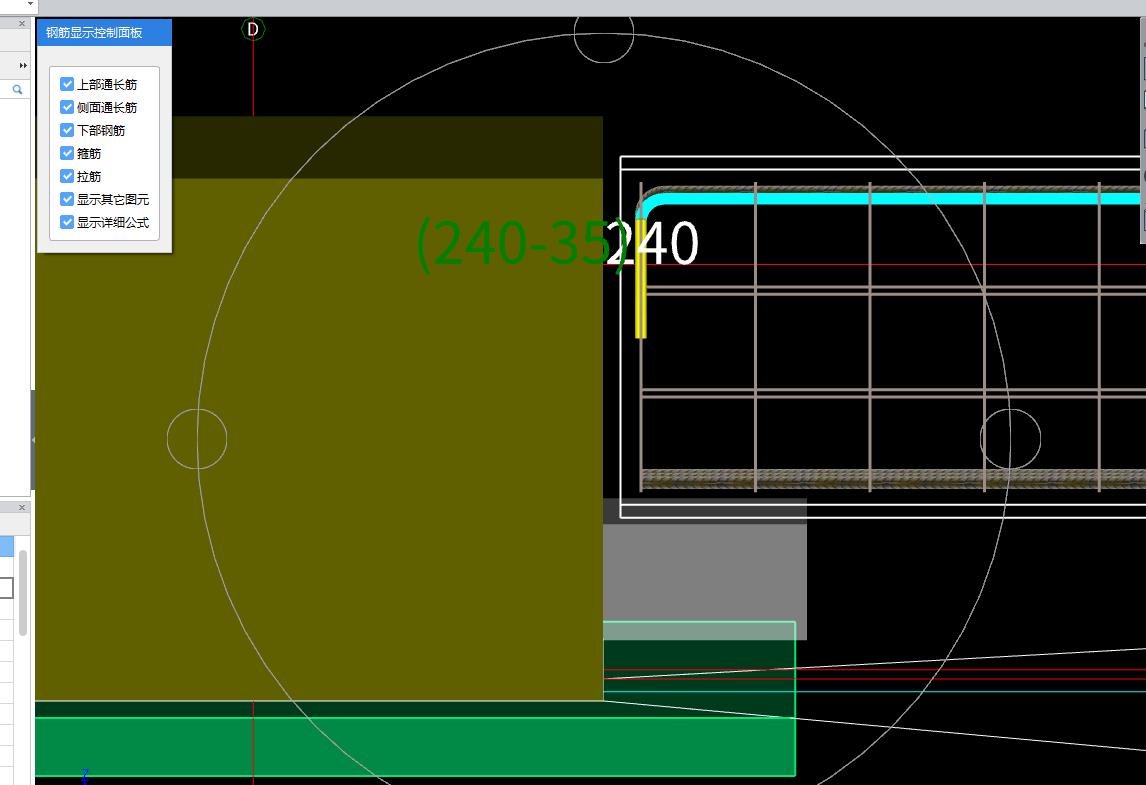This screenshot has height=785, width=1146.
Task: Click the right orbit handle circle
Action: [x=1010, y=439]
